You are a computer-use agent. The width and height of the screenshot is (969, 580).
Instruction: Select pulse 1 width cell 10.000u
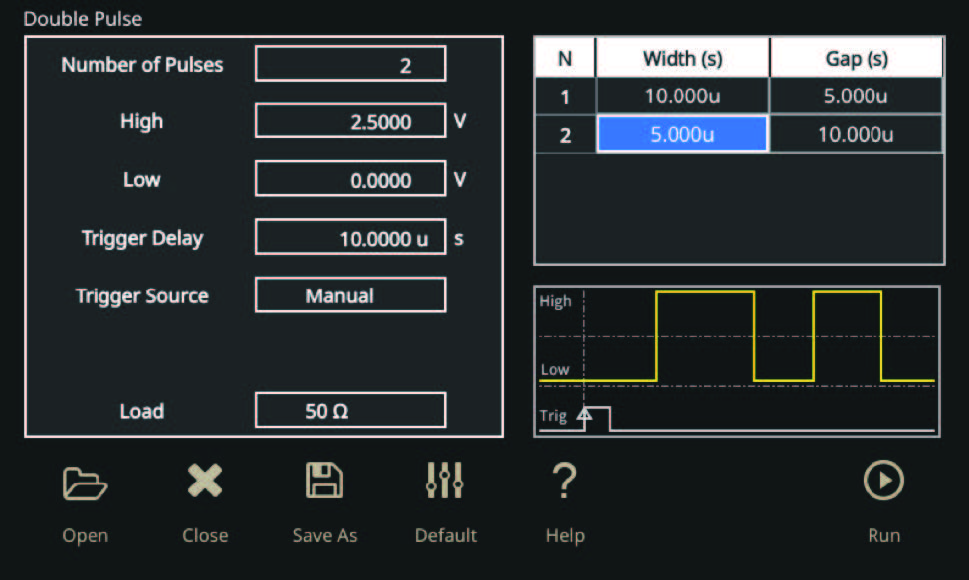tap(682, 96)
